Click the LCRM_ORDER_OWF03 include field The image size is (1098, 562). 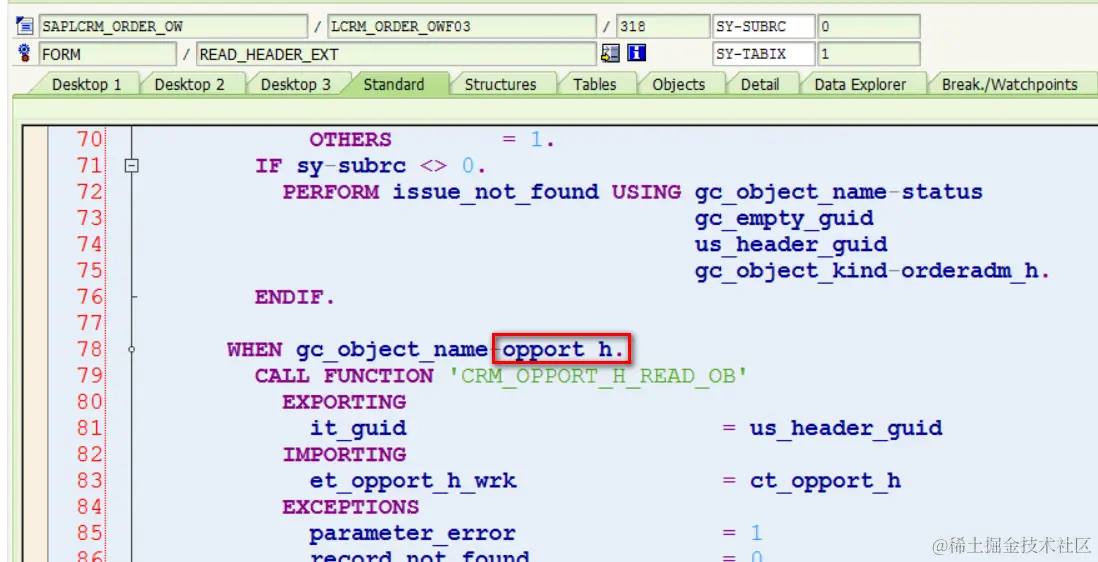(x=462, y=27)
